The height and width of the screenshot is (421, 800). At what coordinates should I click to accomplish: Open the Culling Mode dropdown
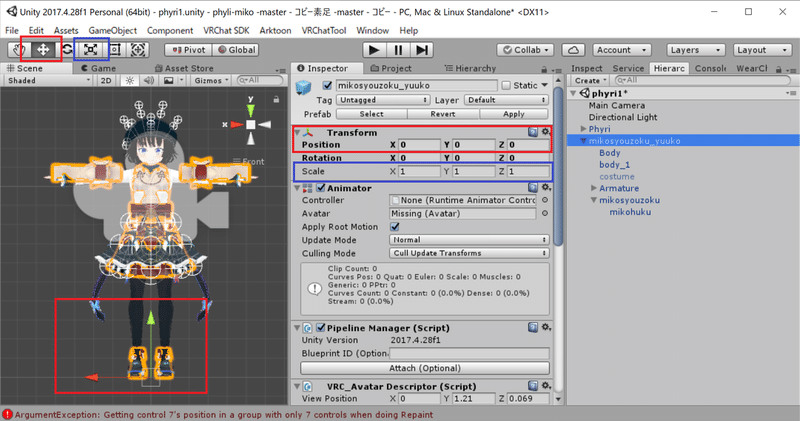click(468, 253)
